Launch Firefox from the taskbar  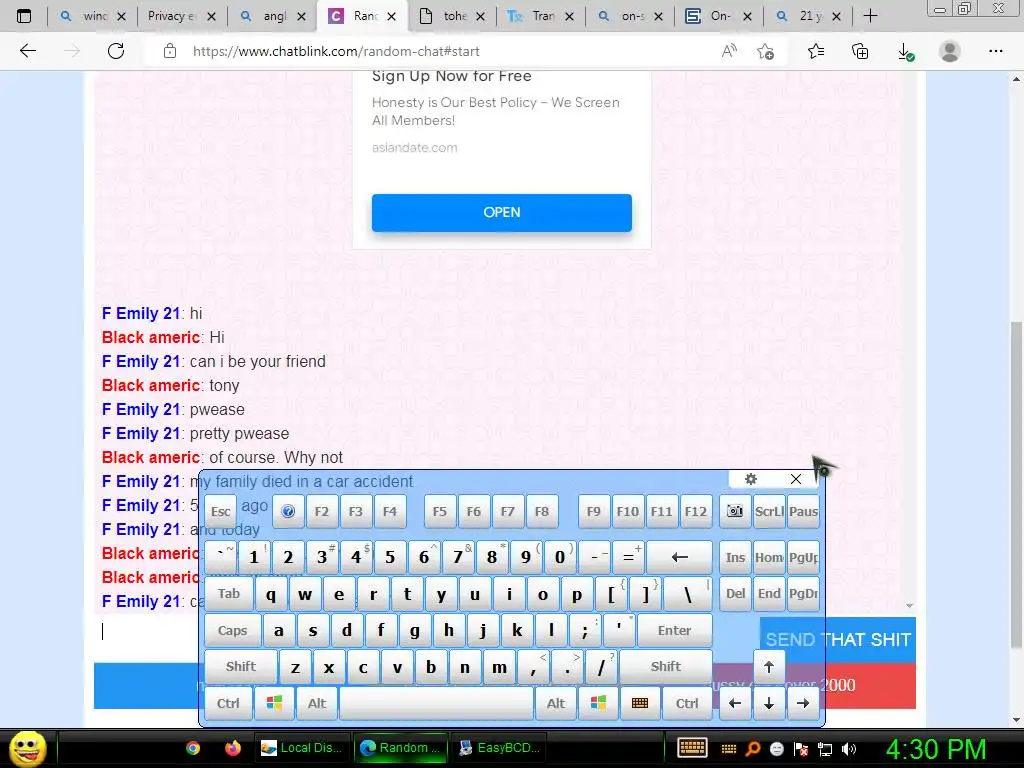(232, 748)
